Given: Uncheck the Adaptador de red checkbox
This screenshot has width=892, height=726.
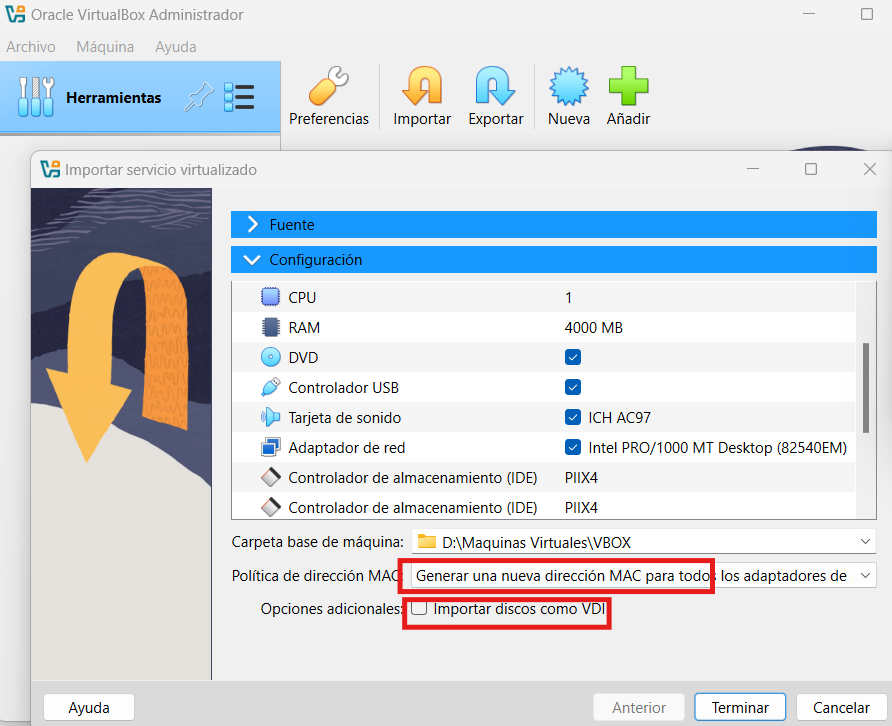Looking at the screenshot, I should pos(573,448).
